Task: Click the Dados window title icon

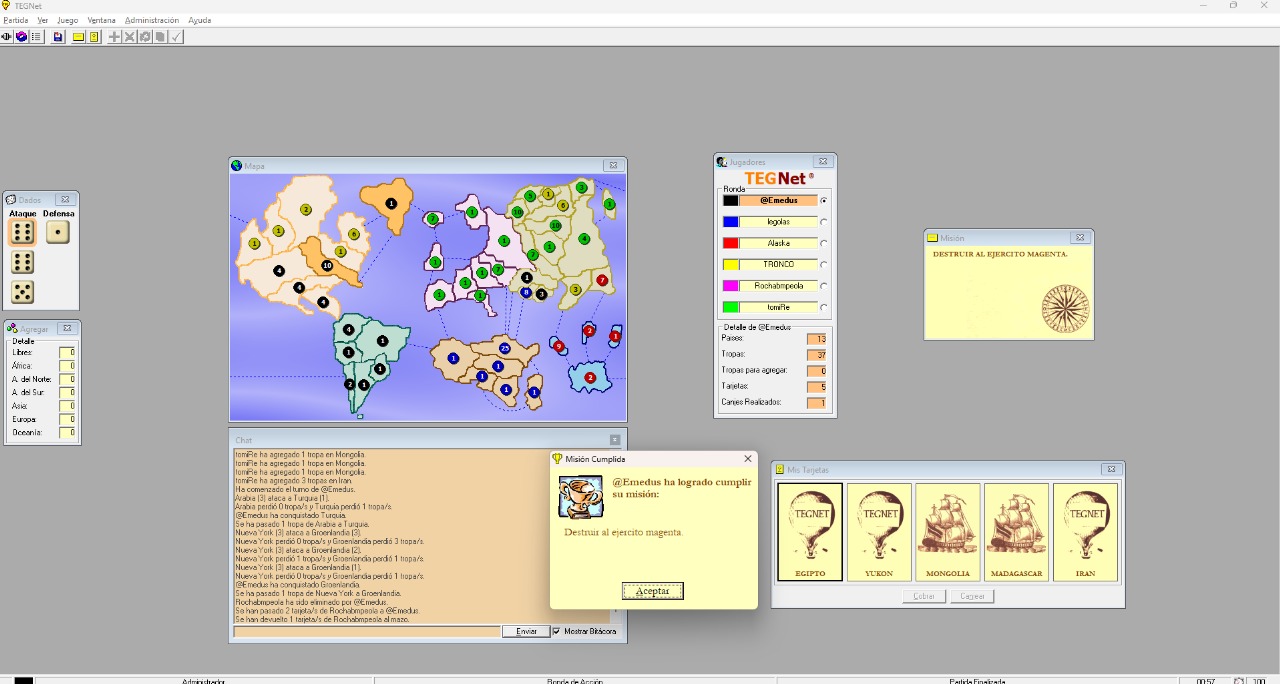Action: tap(11, 200)
